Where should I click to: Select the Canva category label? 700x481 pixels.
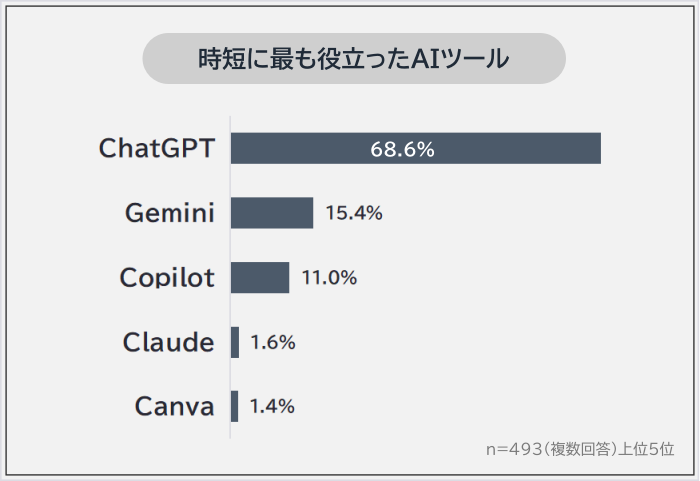click(x=174, y=407)
